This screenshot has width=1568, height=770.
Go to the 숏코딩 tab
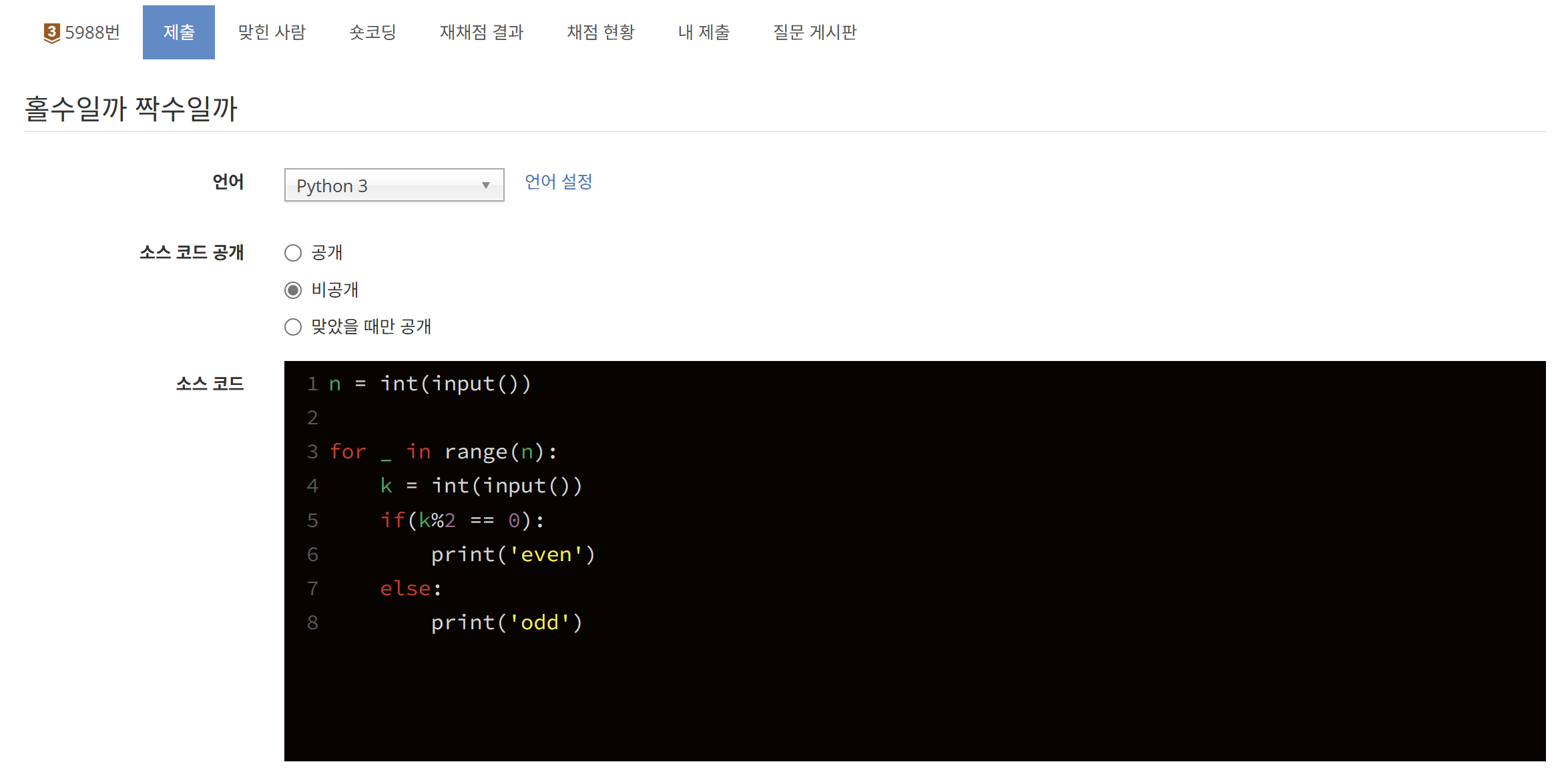372,33
